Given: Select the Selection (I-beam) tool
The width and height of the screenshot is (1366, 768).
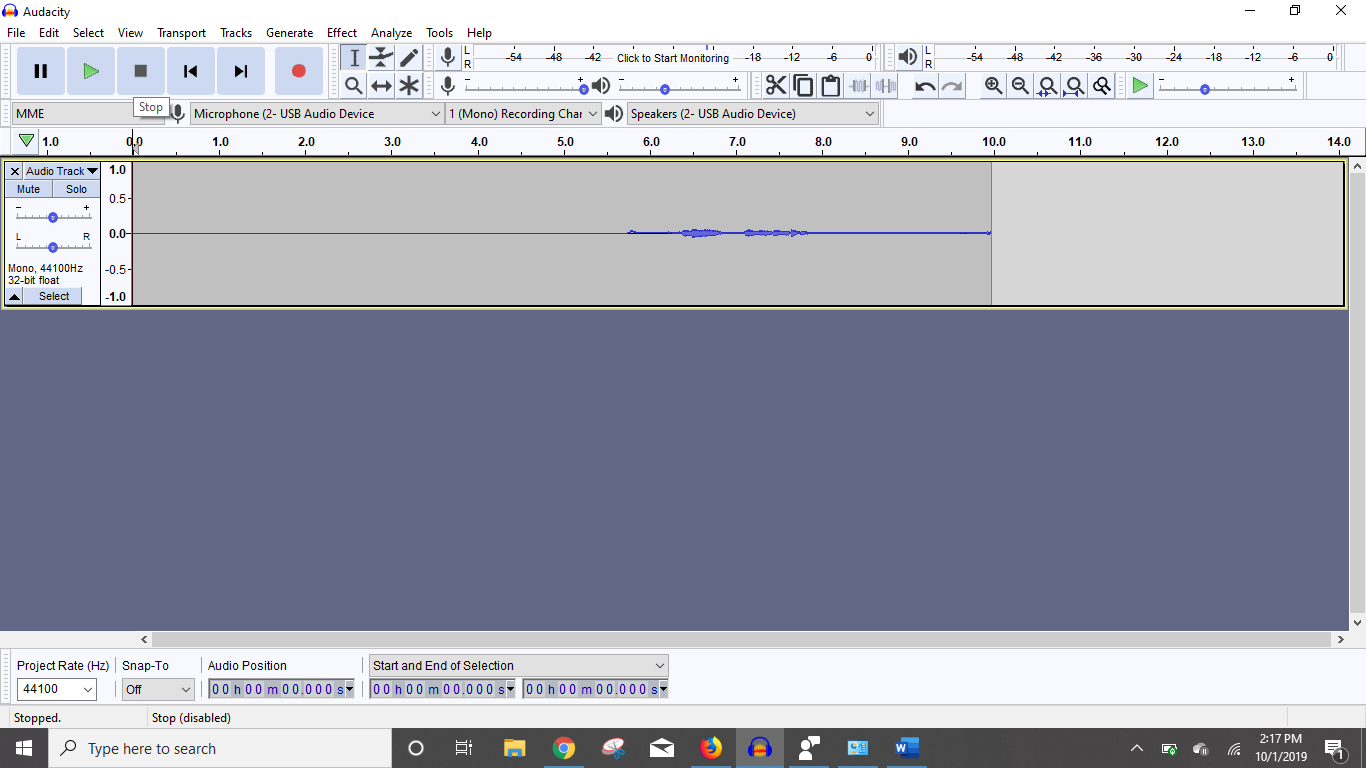Looking at the screenshot, I should coord(354,58).
